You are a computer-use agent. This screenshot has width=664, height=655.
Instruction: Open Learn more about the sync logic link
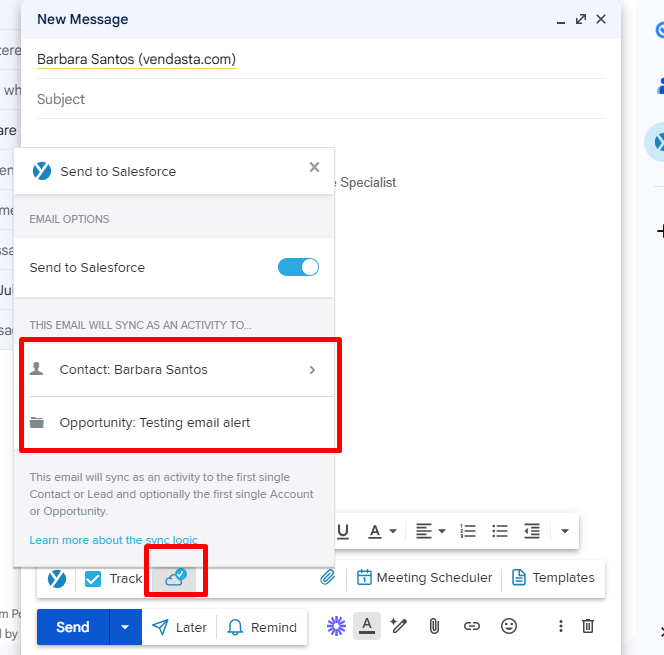(x=113, y=540)
